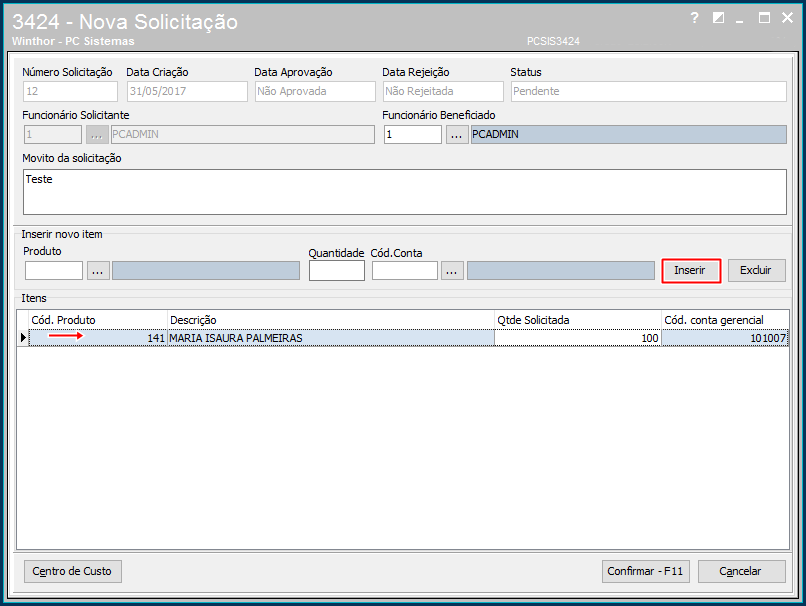Select the MARIA ISAURA PALMEIRAS description cell

tap(331, 338)
